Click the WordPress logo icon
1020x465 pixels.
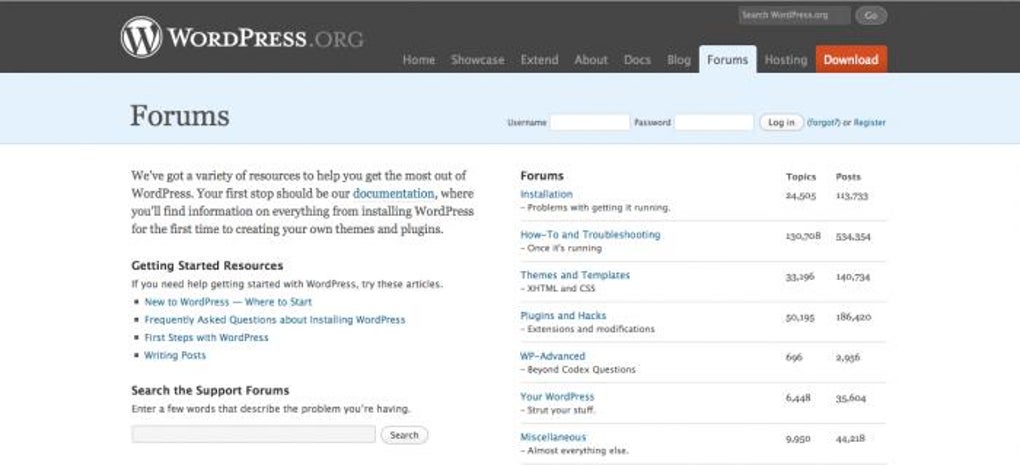tap(141, 38)
